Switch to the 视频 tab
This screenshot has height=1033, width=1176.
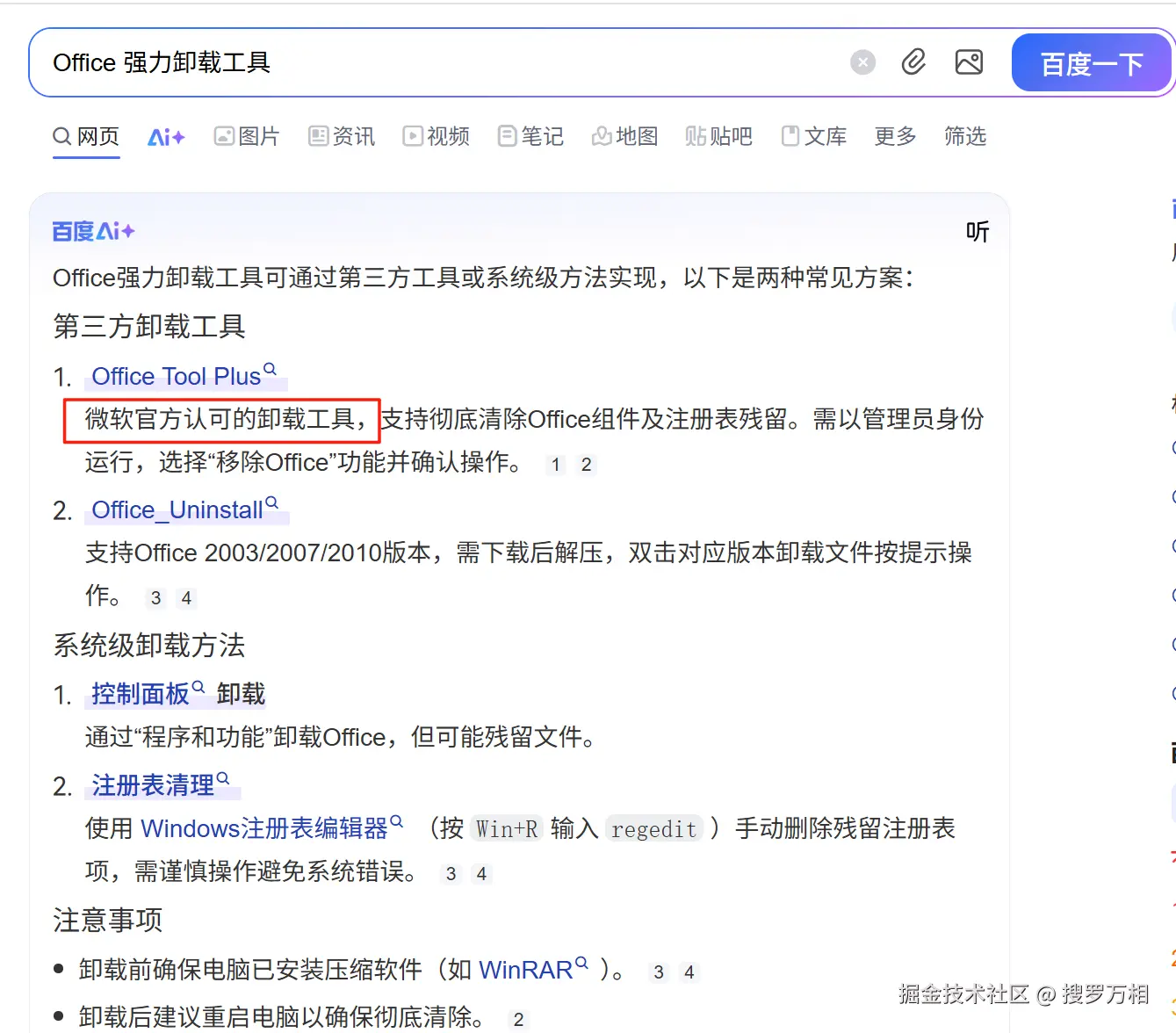coord(436,136)
